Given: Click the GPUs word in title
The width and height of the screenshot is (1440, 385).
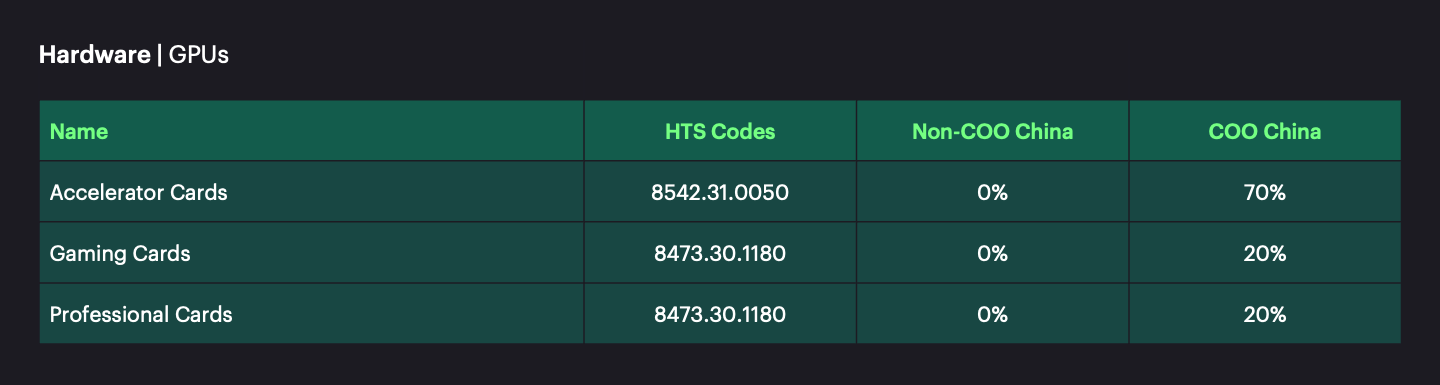Looking at the screenshot, I should [x=199, y=55].
